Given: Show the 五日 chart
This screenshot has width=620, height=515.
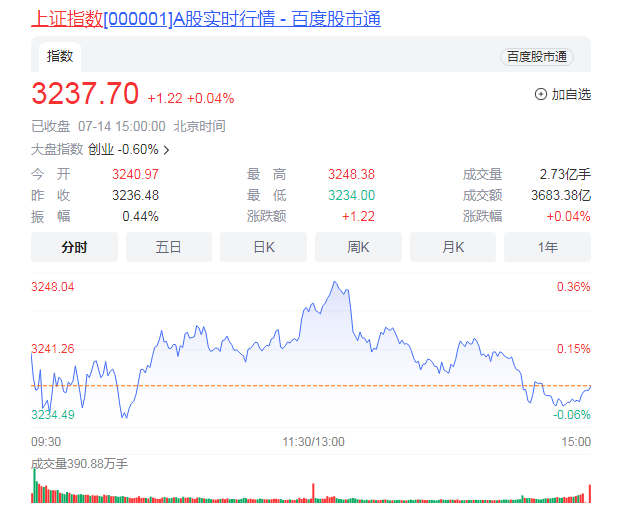Looking at the screenshot, I should click(169, 247).
